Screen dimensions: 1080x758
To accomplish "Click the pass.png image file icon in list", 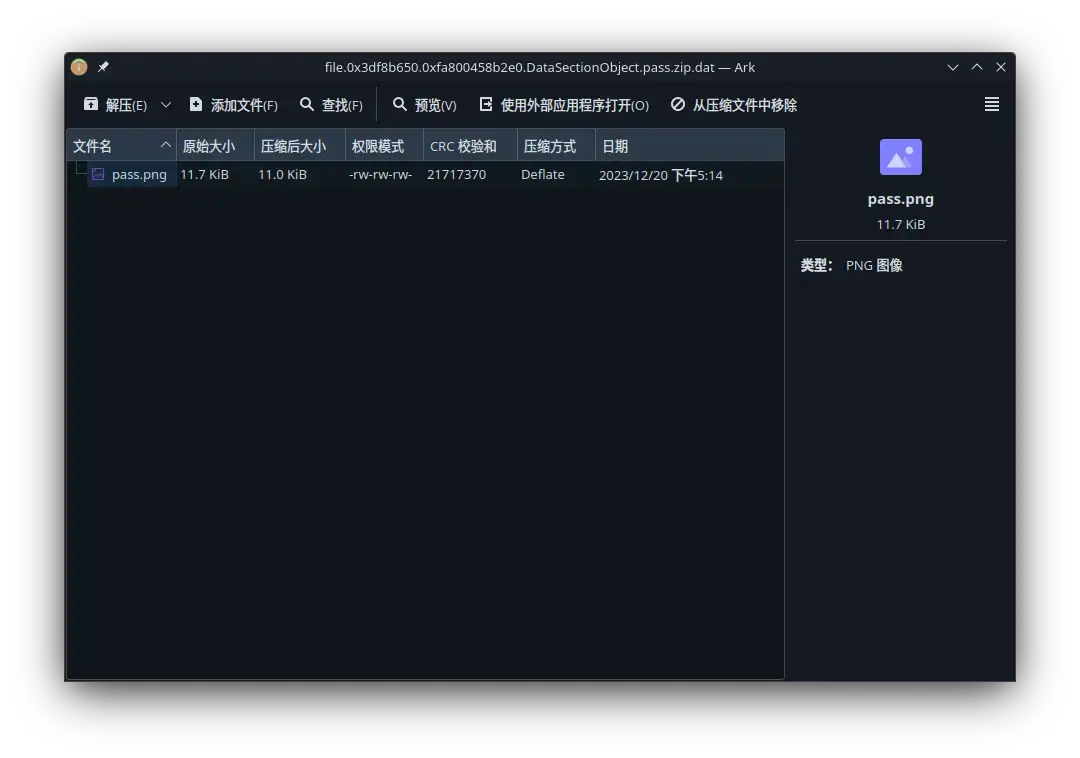I will (98, 175).
